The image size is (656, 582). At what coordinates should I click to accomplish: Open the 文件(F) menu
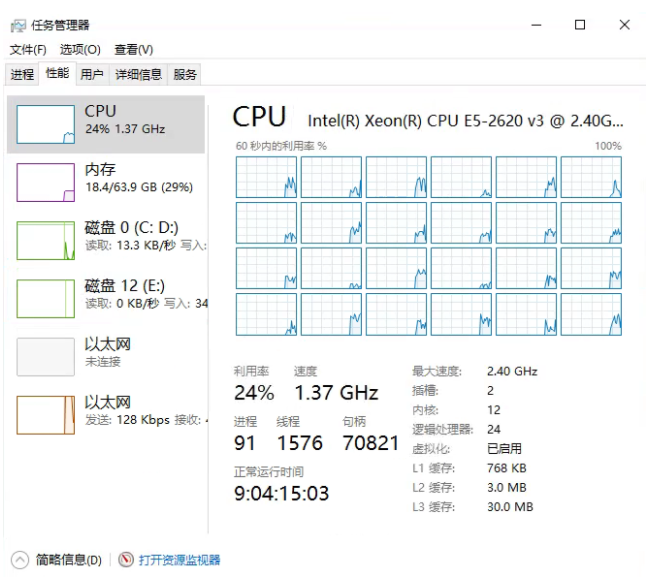click(28, 49)
